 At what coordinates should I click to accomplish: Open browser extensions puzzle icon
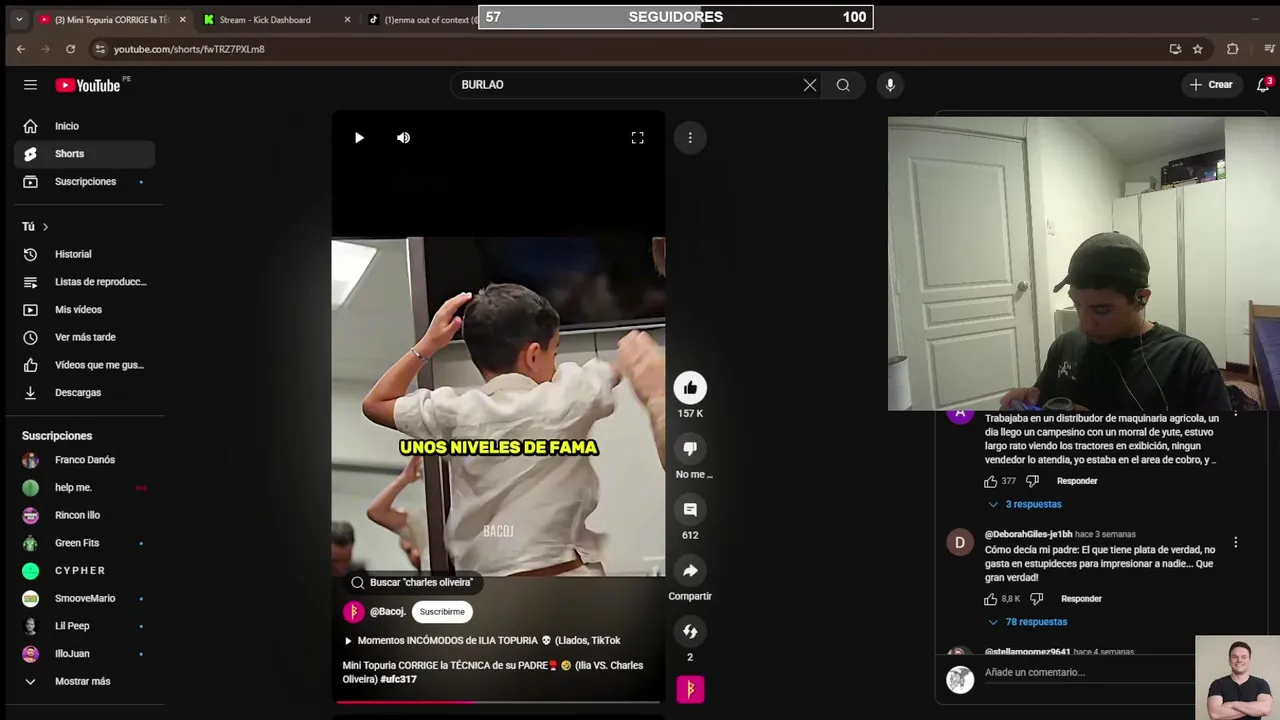coord(1232,49)
